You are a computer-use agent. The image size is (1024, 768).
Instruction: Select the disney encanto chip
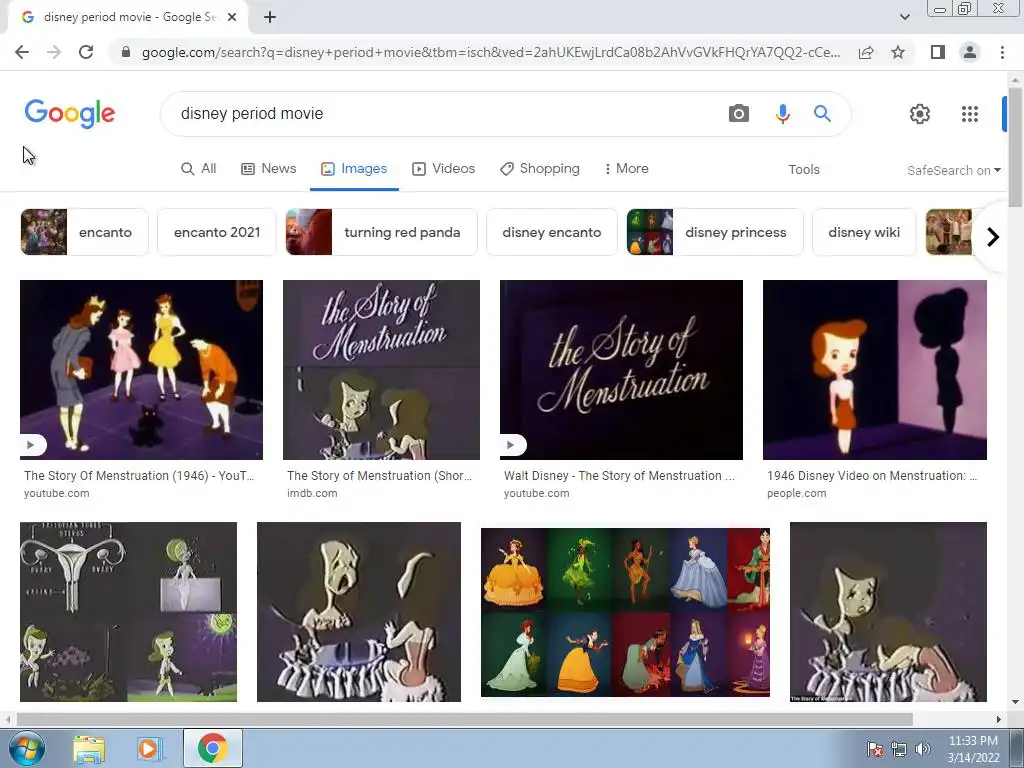coord(551,232)
